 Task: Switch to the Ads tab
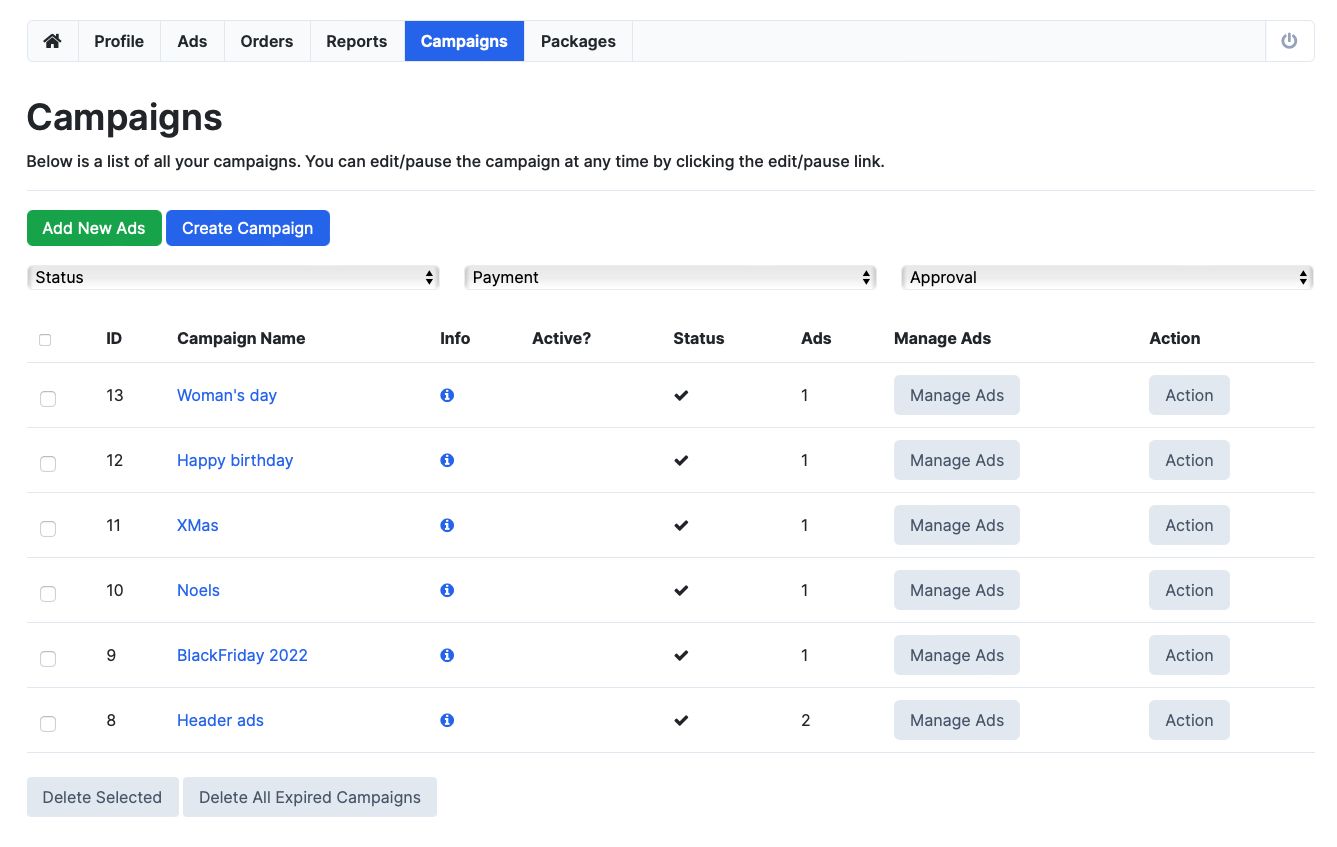pos(192,41)
